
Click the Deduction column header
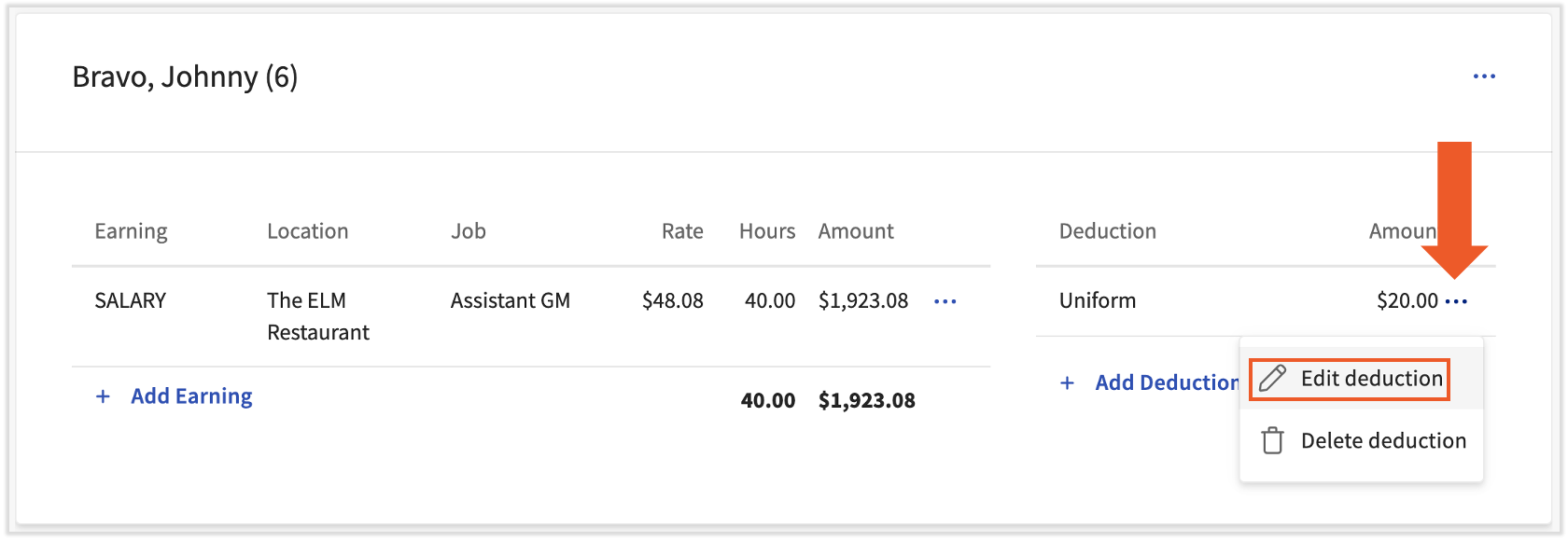point(1107,231)
